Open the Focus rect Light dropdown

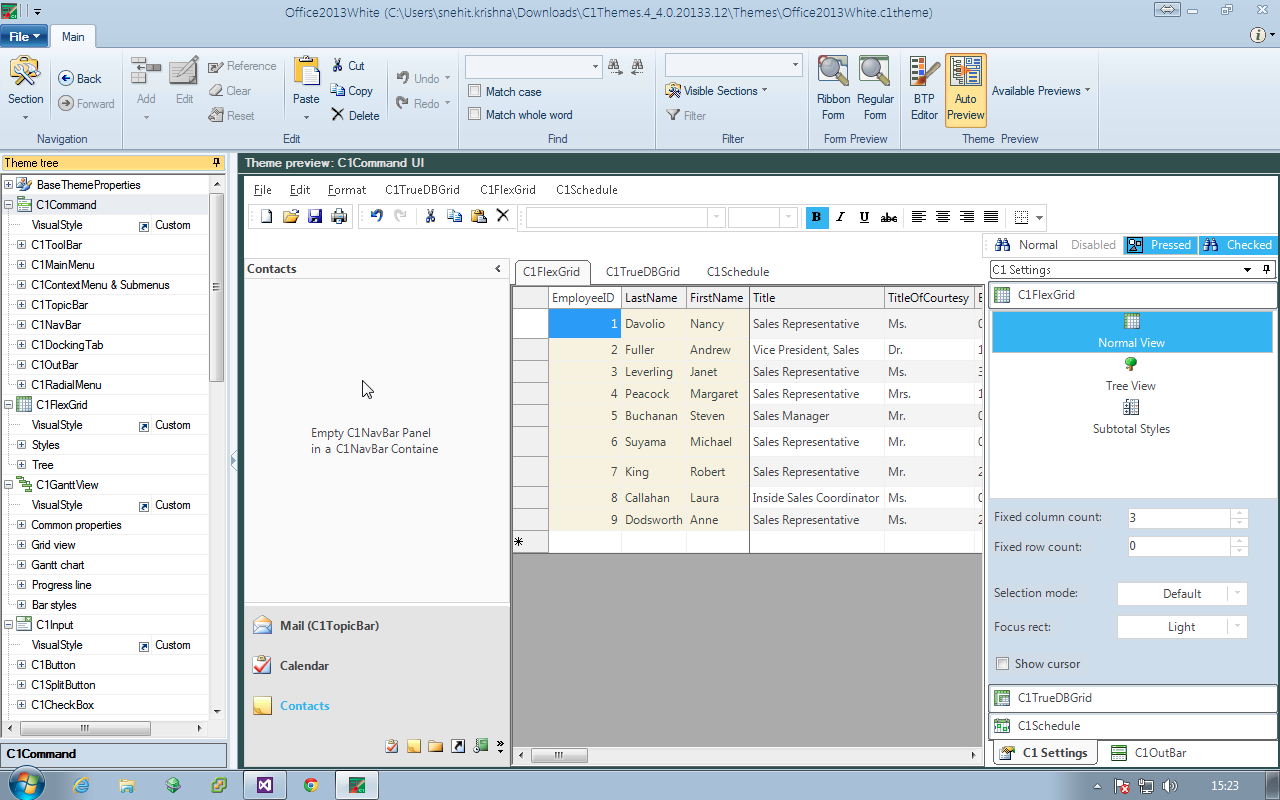point(1238,627)
